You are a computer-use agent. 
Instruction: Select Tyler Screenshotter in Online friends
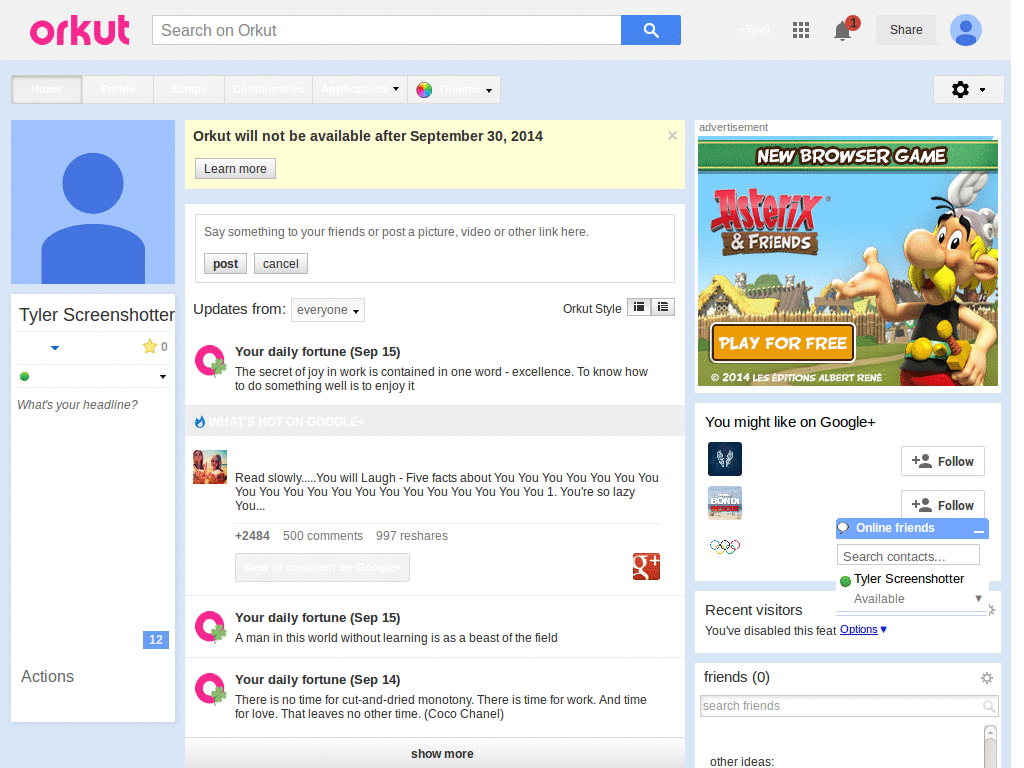pos(908,579)
